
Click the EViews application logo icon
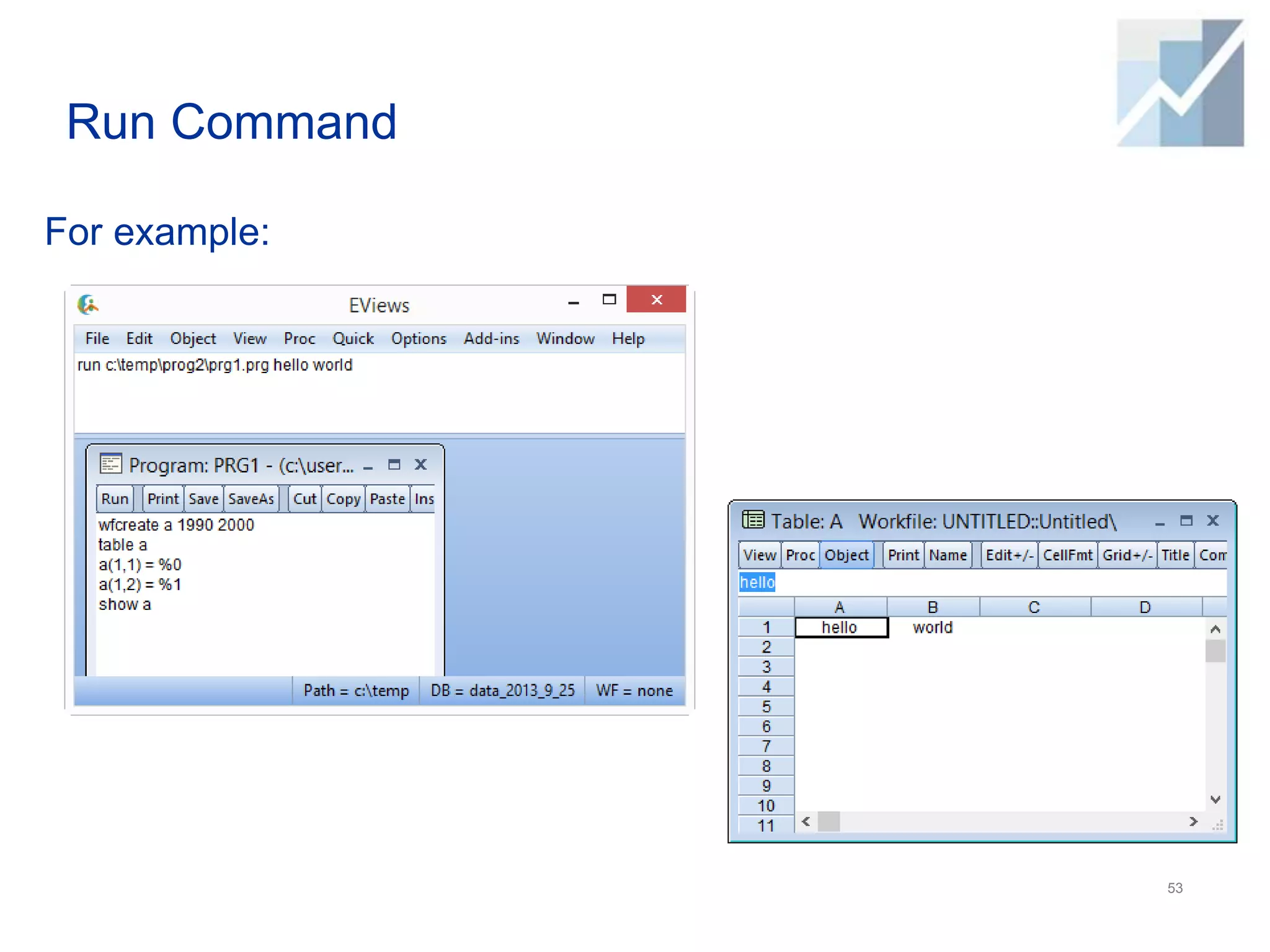click(x=88, y=304)
